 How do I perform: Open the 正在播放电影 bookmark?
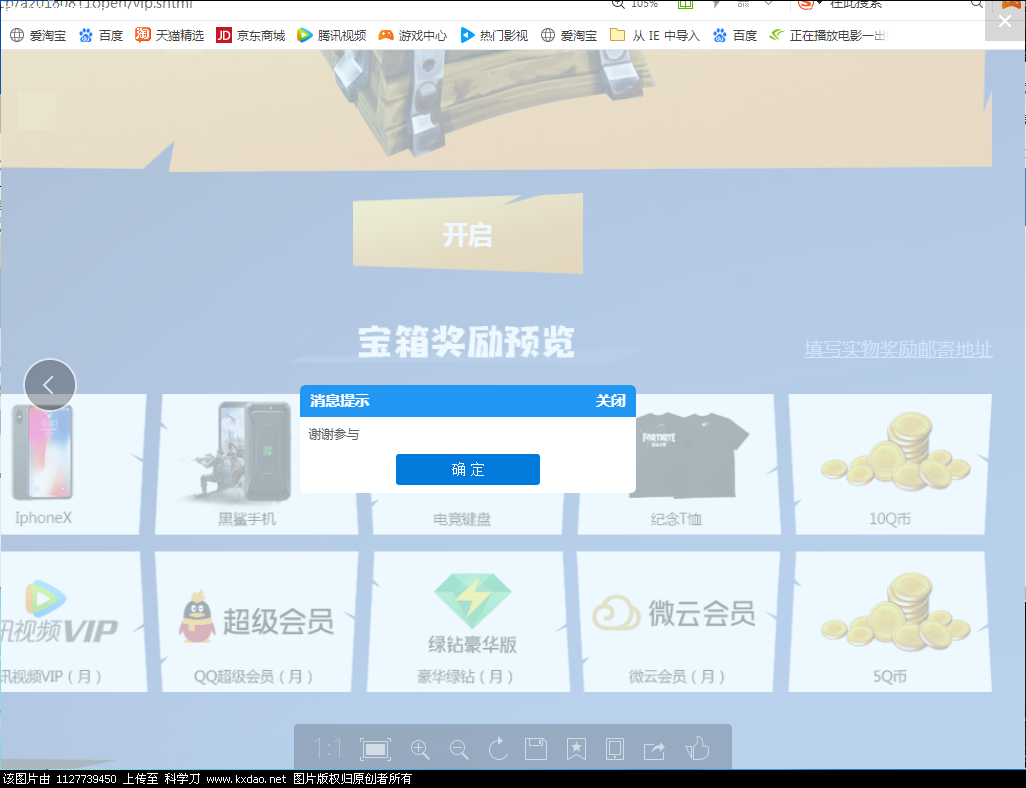click(828, 35)
